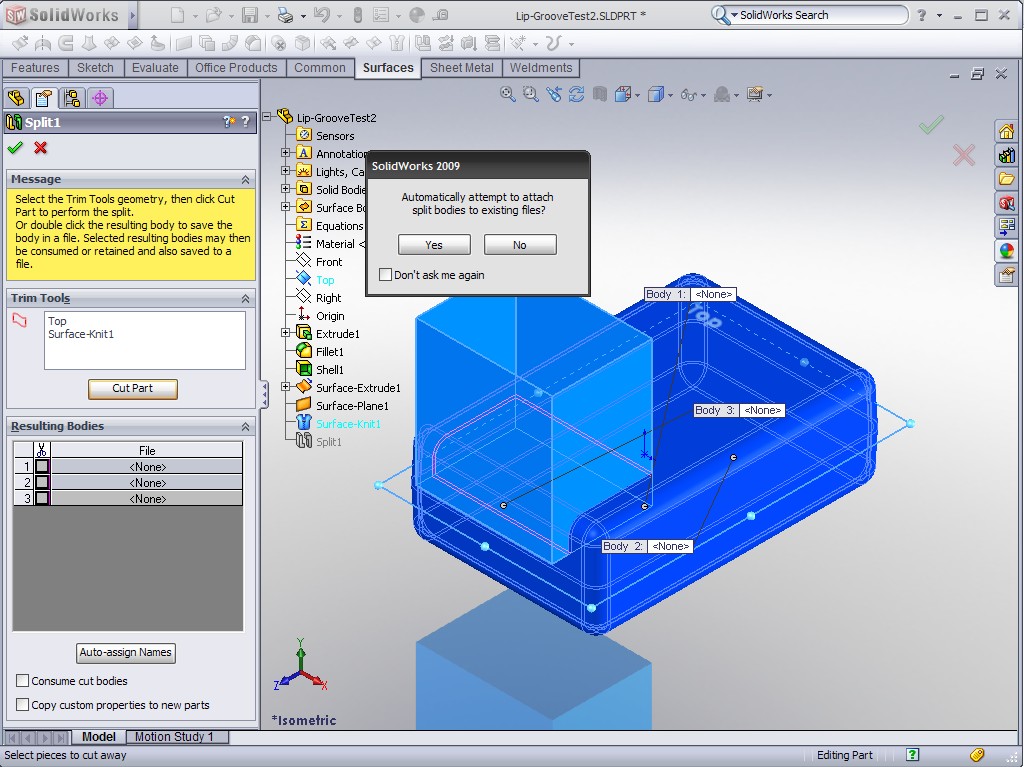Open the PropertyManager tab icon
Image resolution: width=1024 pixels, height=767 pixels.
43,98
